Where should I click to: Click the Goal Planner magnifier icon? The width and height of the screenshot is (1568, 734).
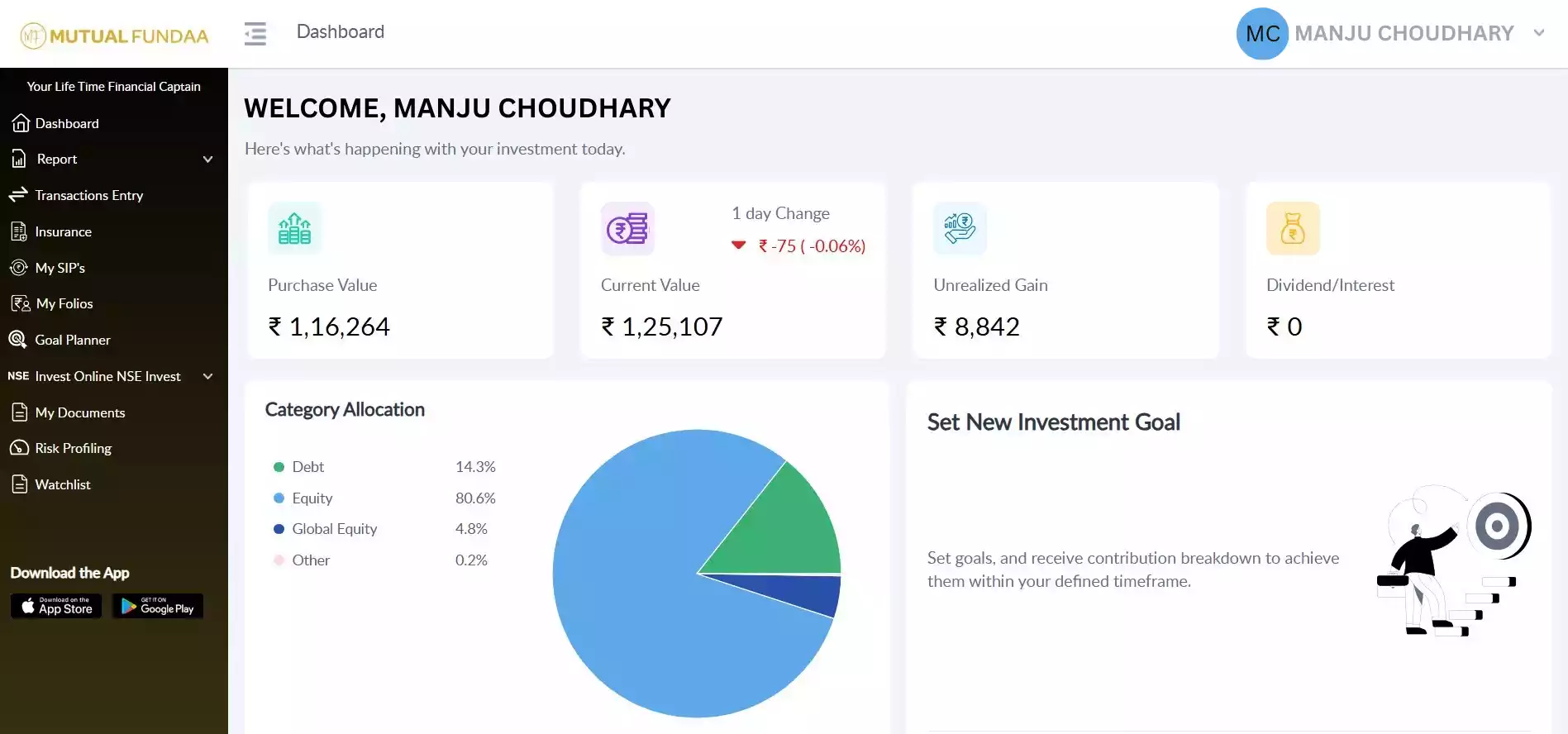click(x=17, y=340)
